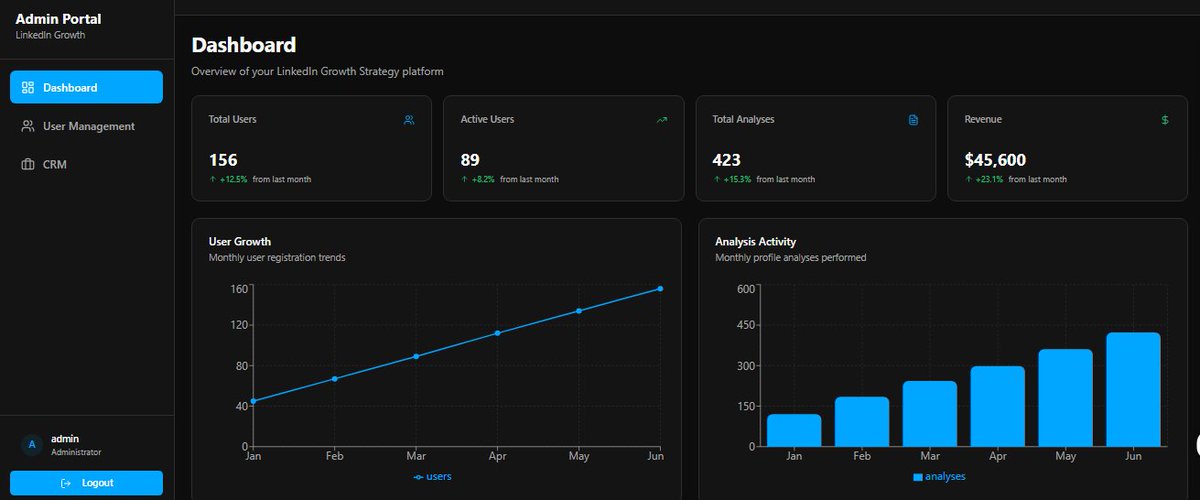This screenshot has width=1200, height=500.
Task: Click the Dashboard page heading
Action: (x=244, y=45)
